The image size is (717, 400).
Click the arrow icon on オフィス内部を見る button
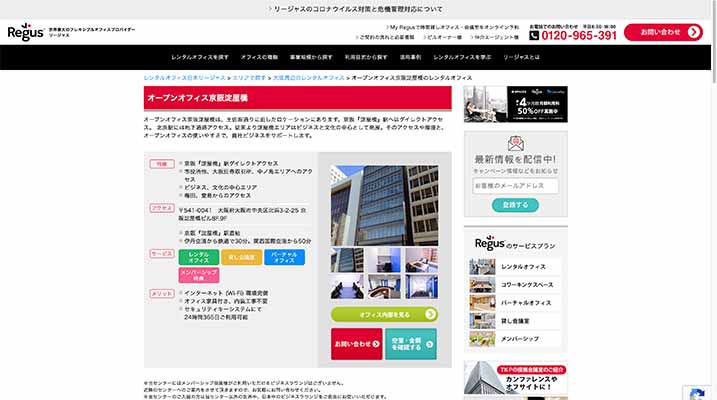click(430, 315)
